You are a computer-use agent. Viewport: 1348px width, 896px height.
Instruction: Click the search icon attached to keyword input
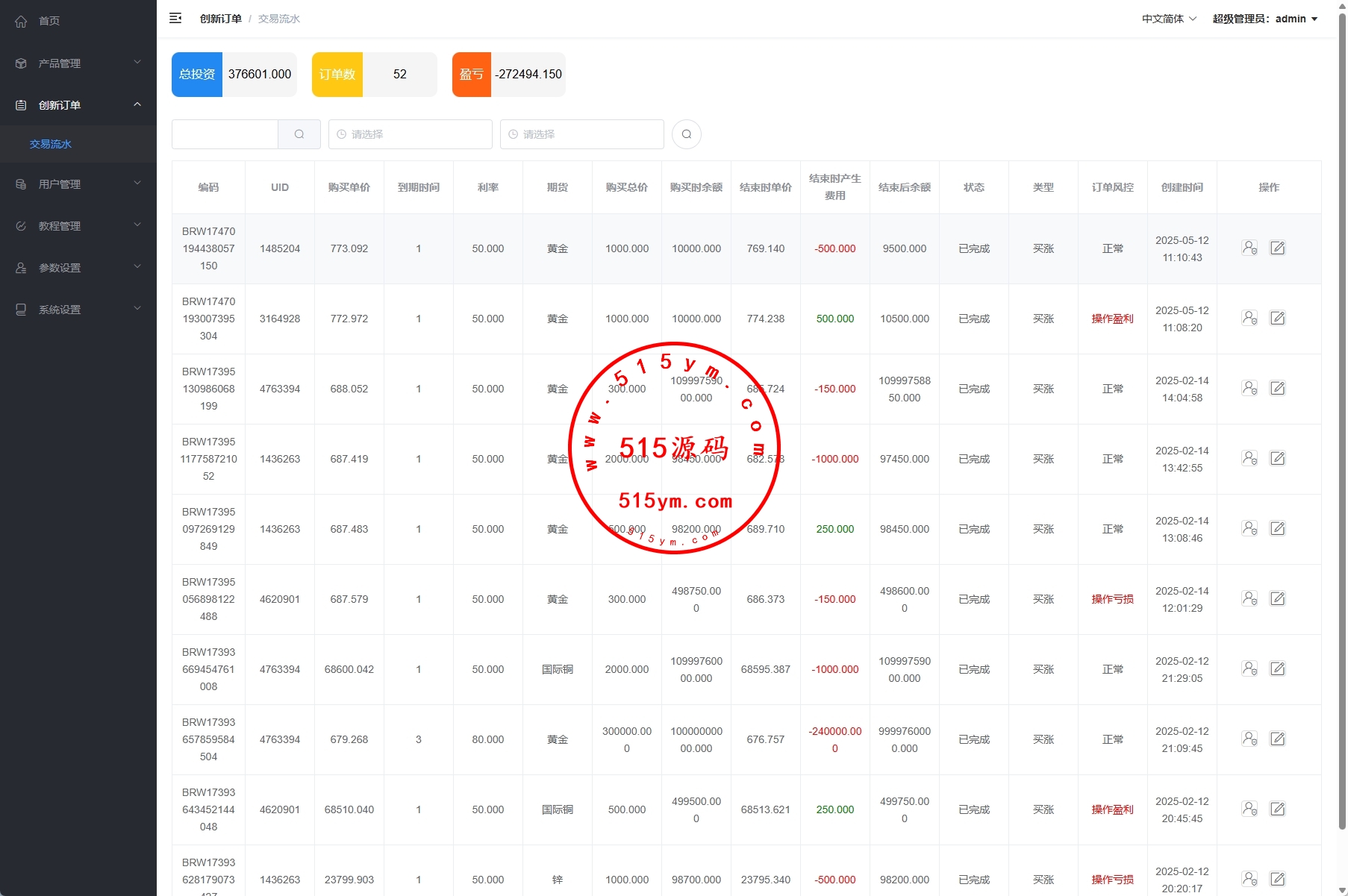pyautogui.click(x=299, y=134)
